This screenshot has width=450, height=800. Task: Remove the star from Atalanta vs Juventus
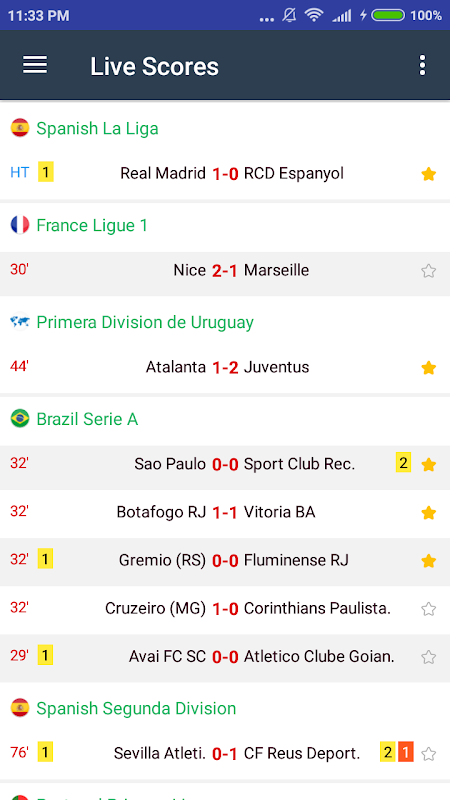pos(429,368)
